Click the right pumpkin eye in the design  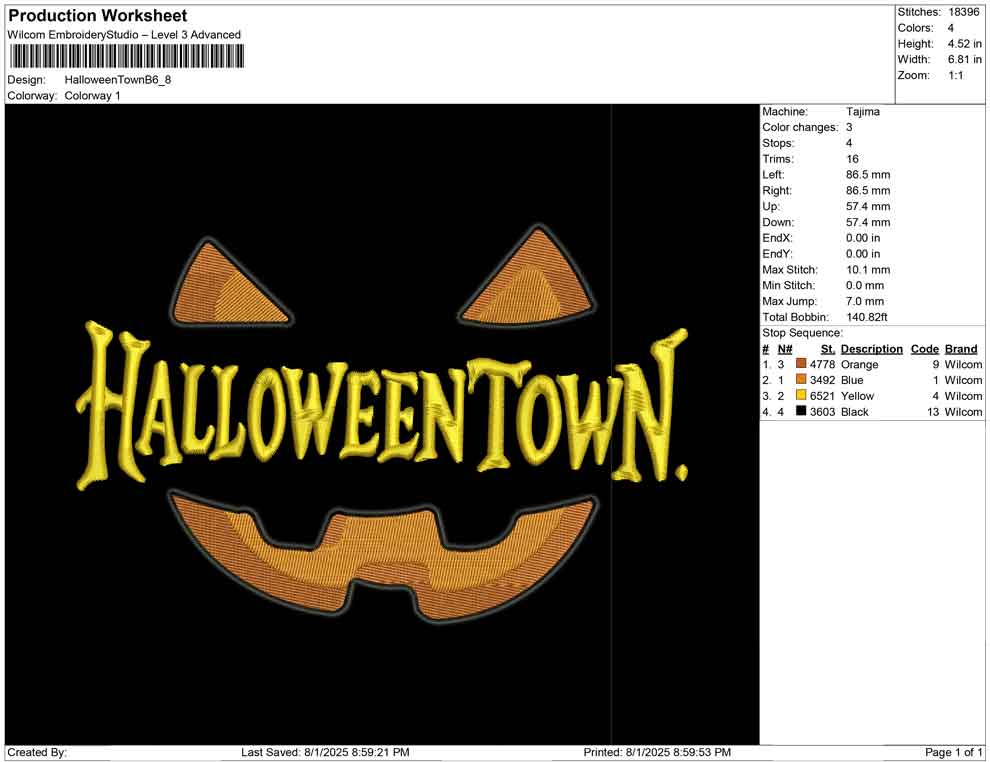point(528,277)
